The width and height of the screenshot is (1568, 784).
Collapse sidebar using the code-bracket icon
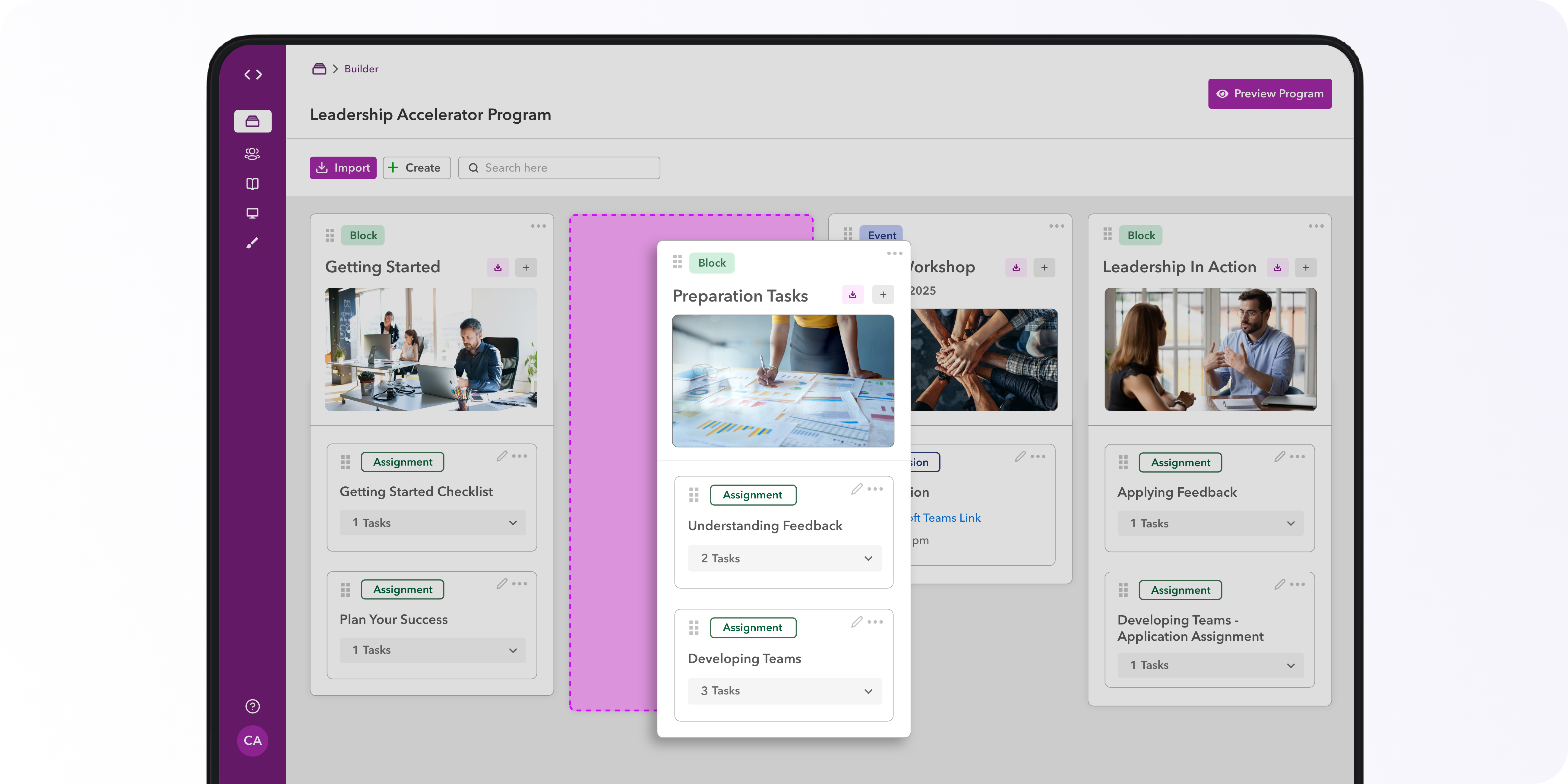pyautogui.click(x=253, y=74)
